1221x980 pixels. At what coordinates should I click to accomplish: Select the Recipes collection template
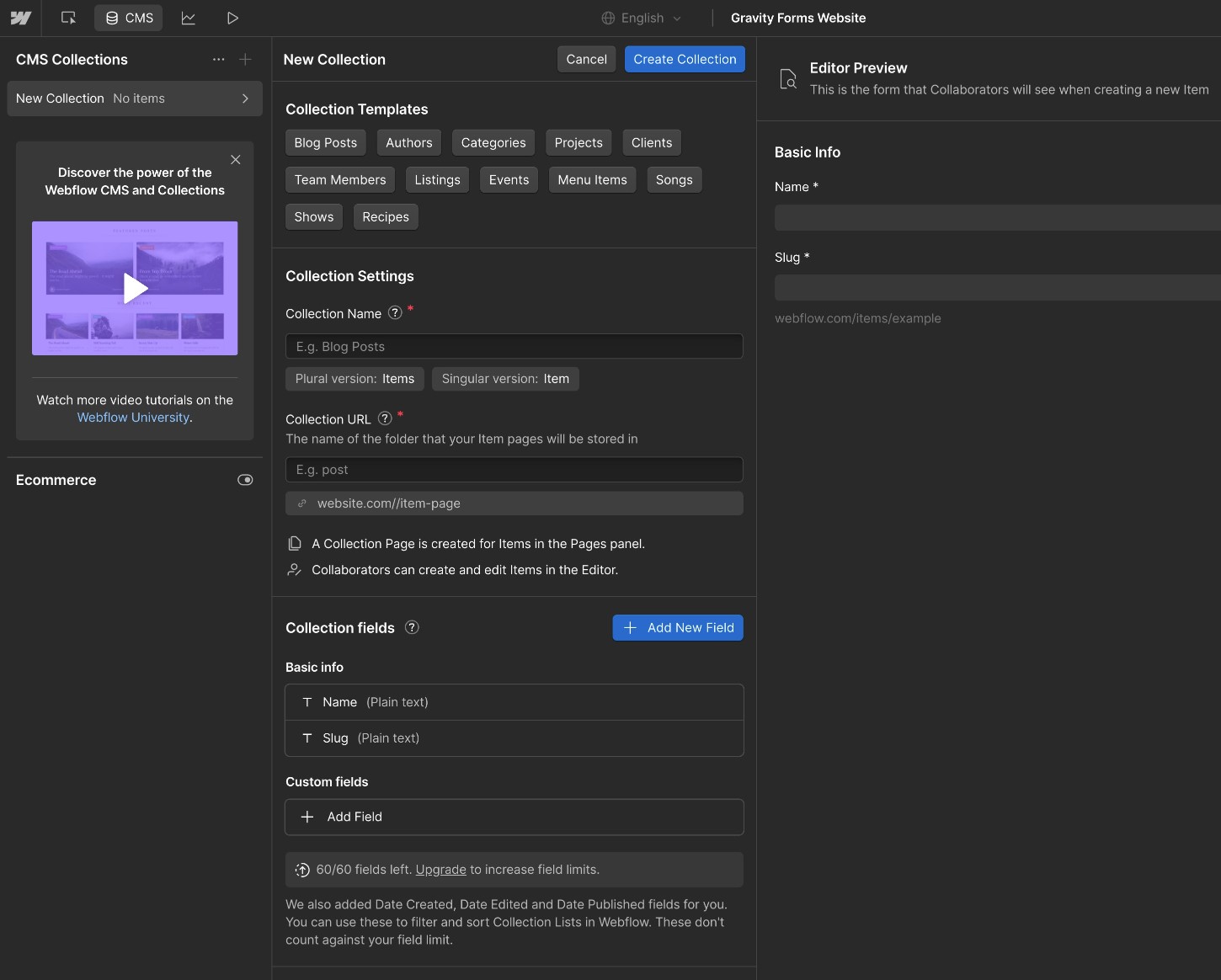click(x=386, y=216)
